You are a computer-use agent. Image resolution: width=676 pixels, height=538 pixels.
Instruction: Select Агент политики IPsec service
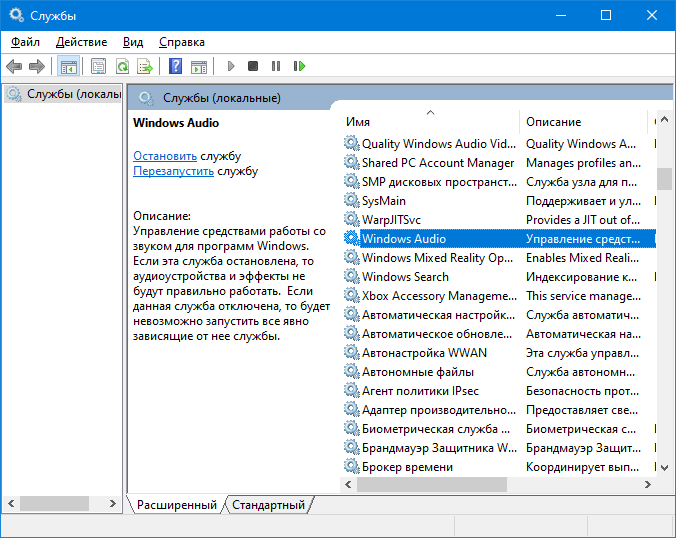499,391
